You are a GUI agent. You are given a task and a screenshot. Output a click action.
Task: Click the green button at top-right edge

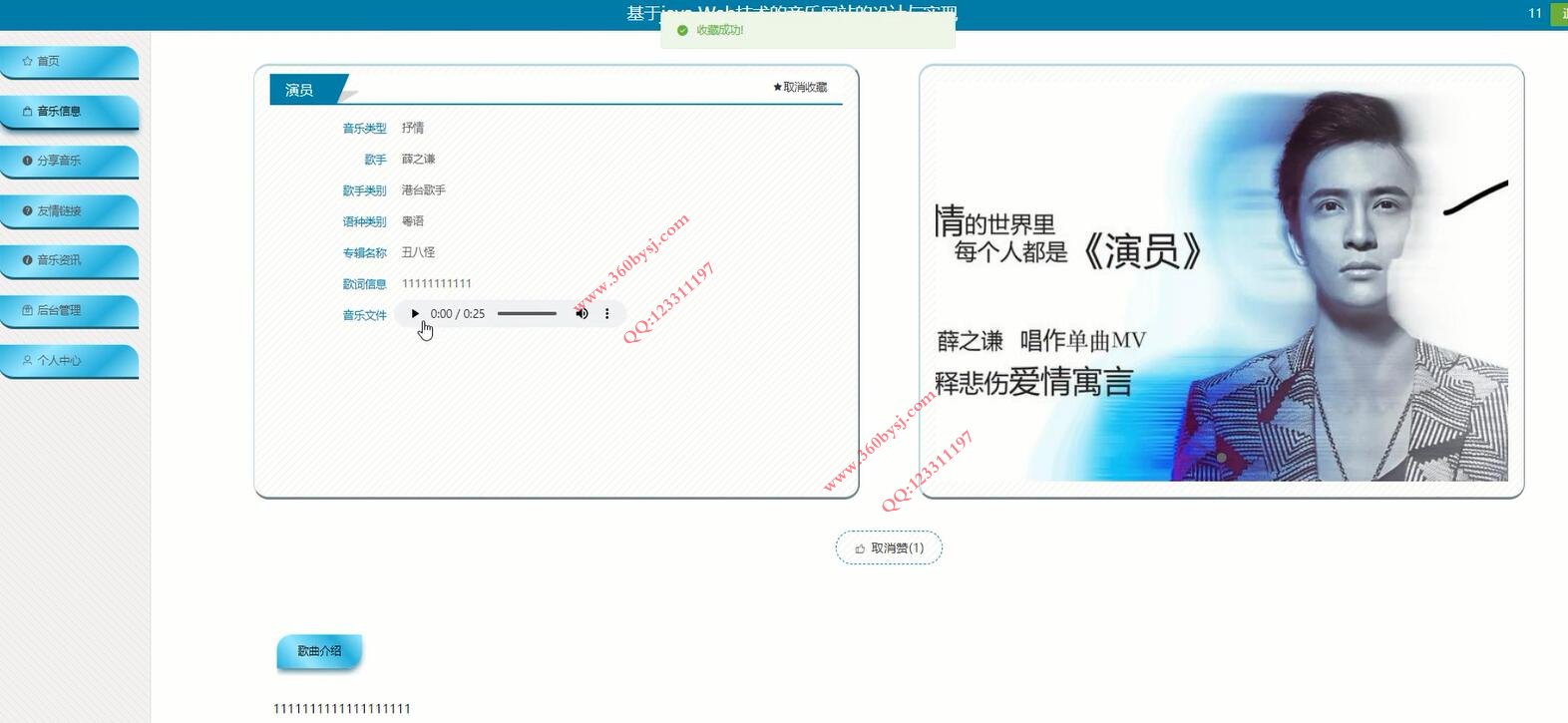(1559, 13)
